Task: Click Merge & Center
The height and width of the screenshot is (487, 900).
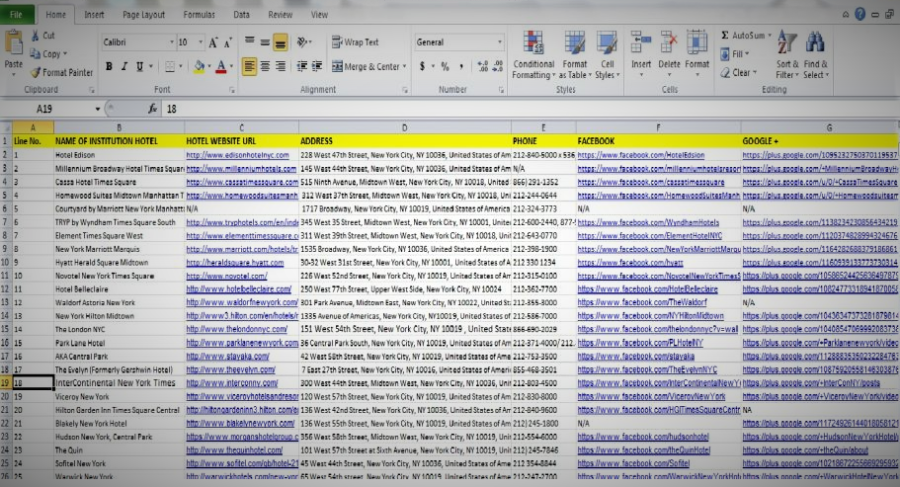Action: pyautogui.click(x=366, y=67)
